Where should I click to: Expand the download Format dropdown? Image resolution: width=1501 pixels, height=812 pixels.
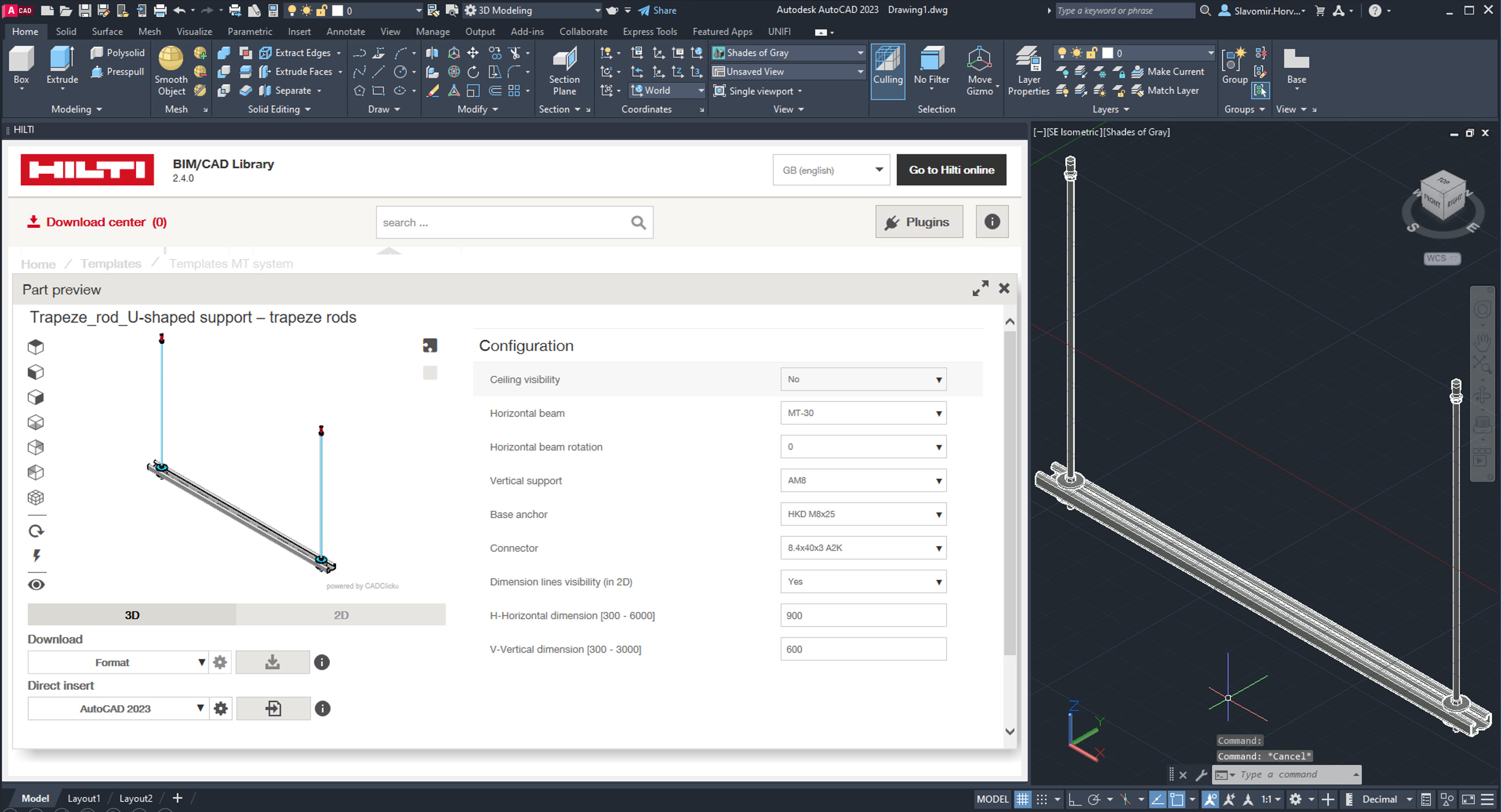[118, 662]
